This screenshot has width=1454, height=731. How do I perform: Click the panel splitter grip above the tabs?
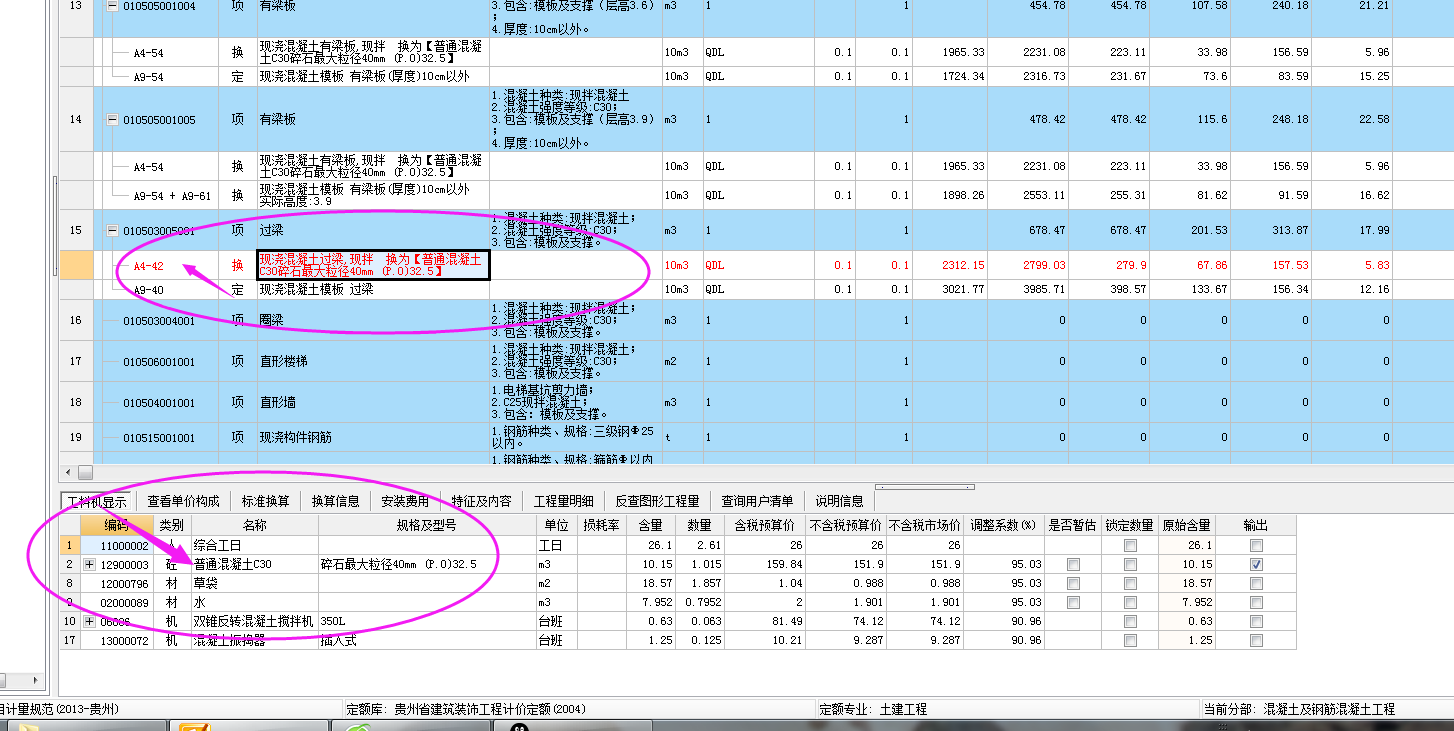coord(925,487)
